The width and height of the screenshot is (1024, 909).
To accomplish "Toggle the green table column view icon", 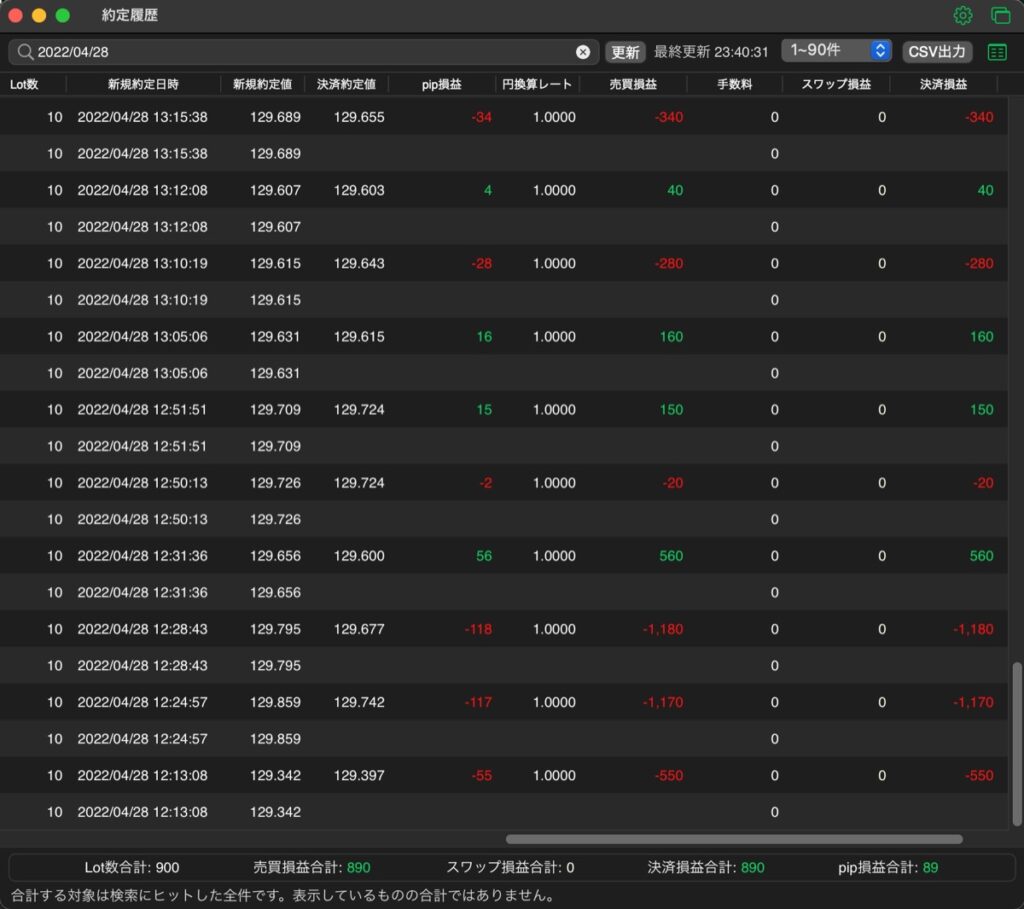I will click(997, 52).
